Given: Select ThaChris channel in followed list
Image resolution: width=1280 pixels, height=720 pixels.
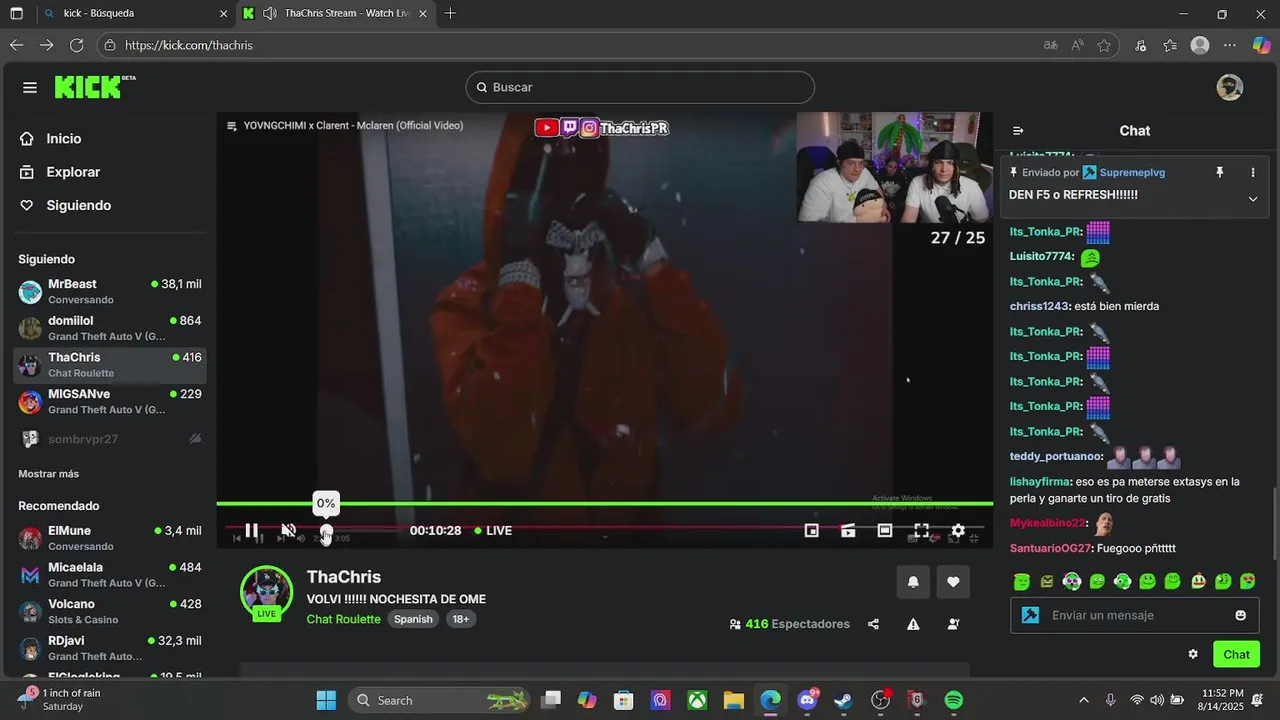Looking at the screenshot, I should point(110,365).
